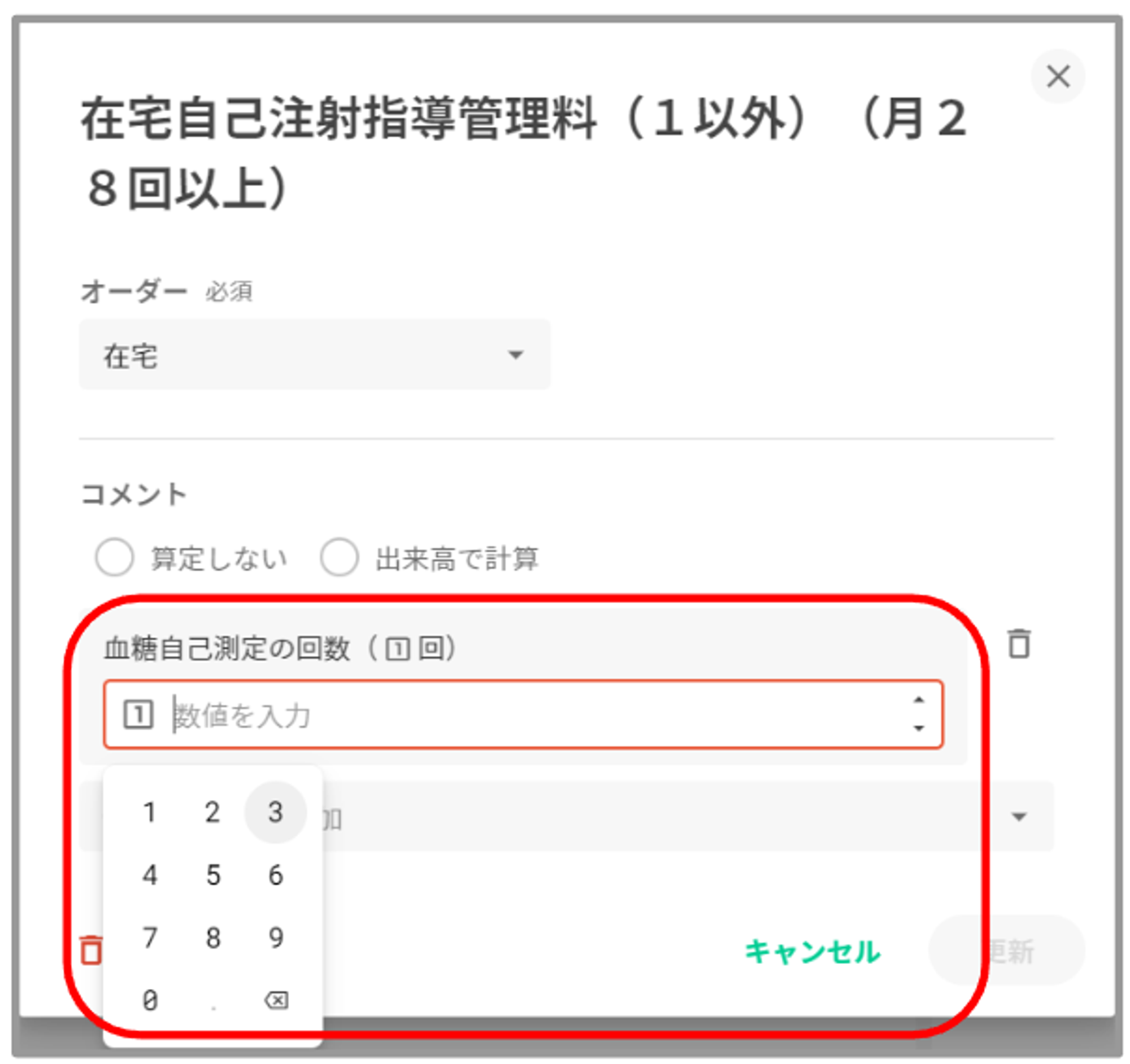Click the red trash icon at bottom left

click(91, 950)
